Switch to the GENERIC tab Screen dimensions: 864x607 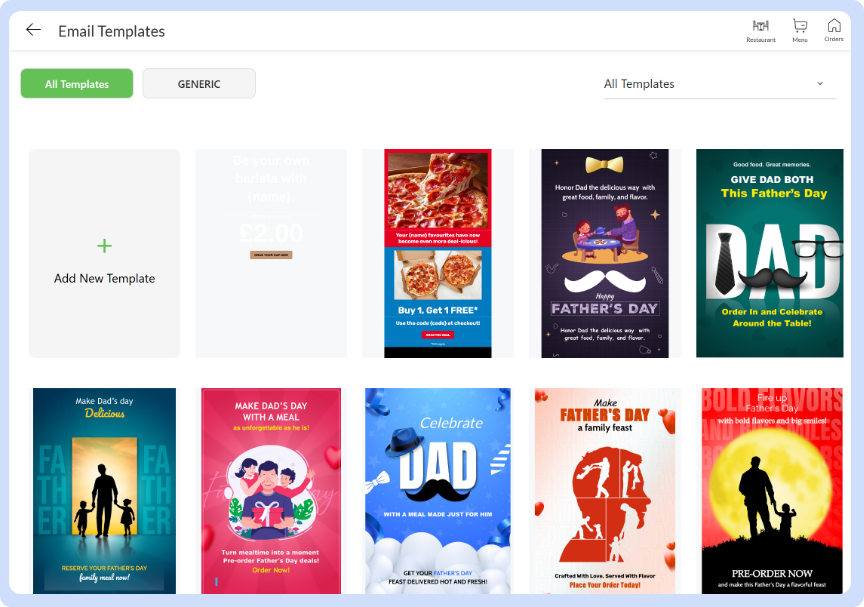[199, 84]
